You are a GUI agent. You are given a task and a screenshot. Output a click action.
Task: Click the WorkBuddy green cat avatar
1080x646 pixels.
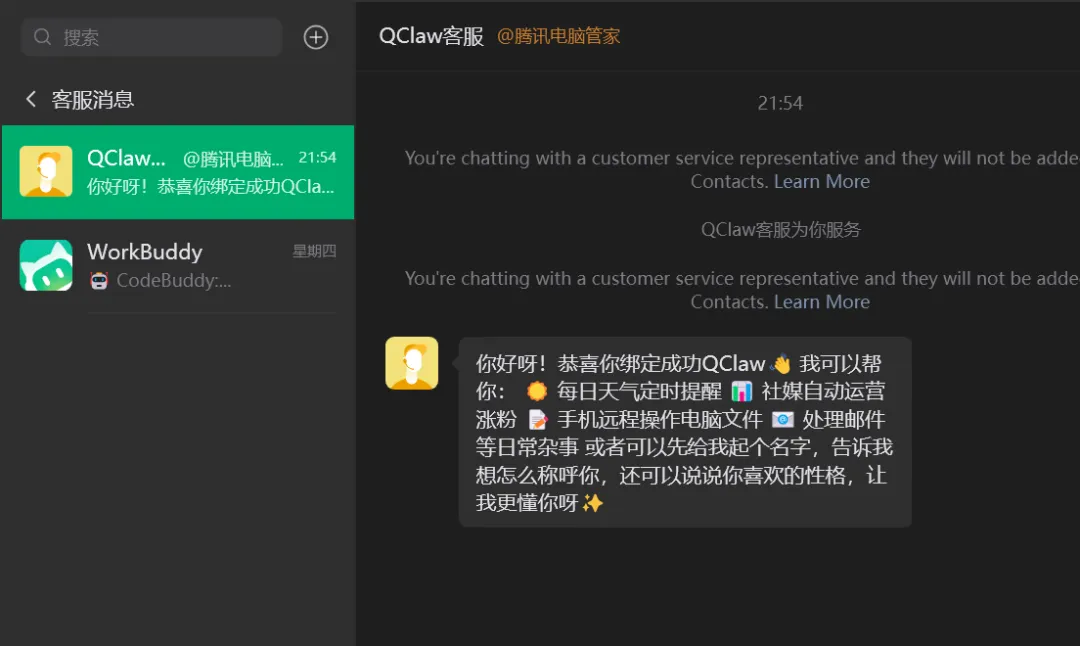[x=46, y=265]
